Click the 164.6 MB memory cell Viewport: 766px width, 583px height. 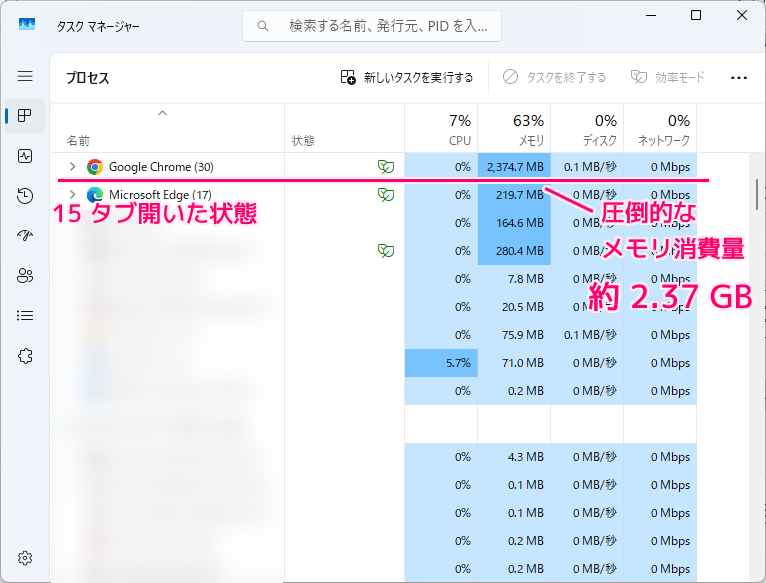[x=514, y=223]
